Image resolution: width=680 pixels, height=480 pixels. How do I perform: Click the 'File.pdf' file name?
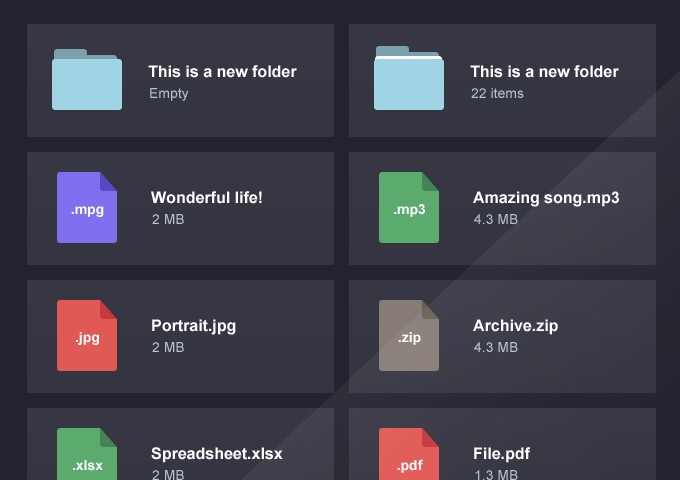(501, 454)
